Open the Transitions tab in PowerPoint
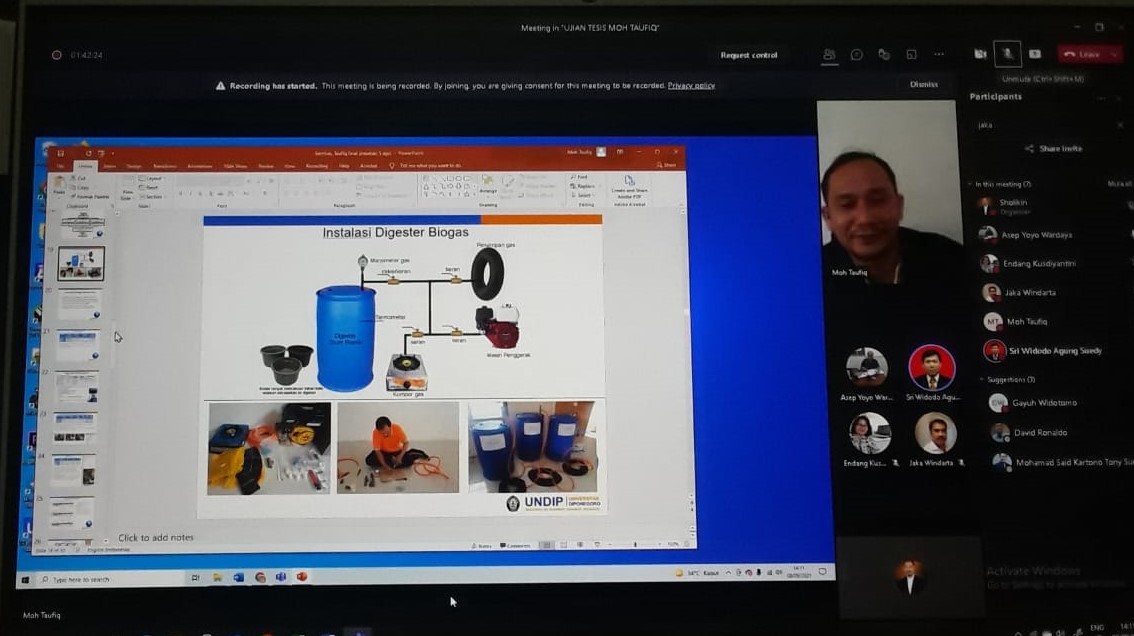The width and height of the screenshot is (1134, 636). [x=164, y=166]
